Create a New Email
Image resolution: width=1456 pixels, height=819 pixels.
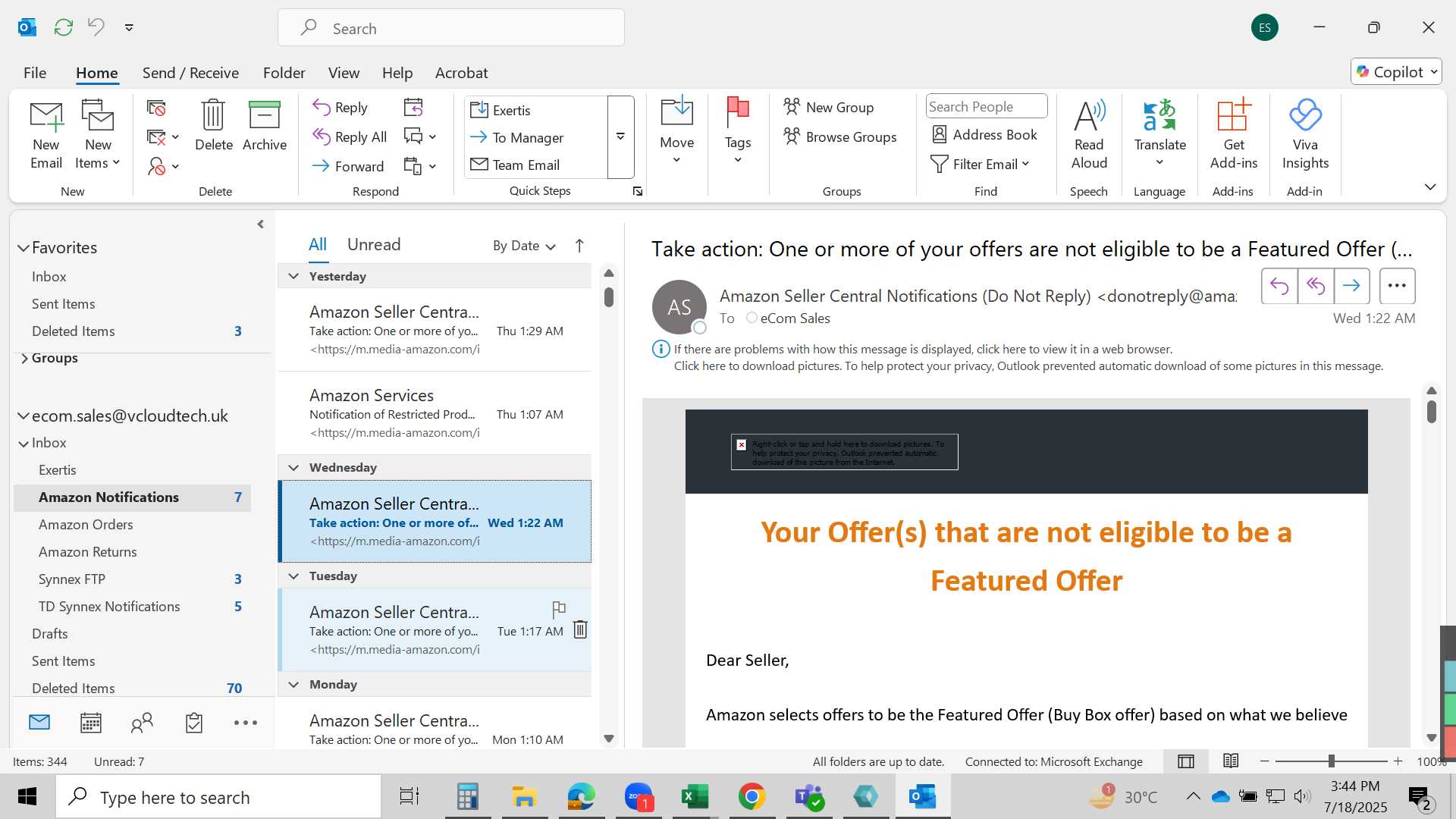(46, 136)
